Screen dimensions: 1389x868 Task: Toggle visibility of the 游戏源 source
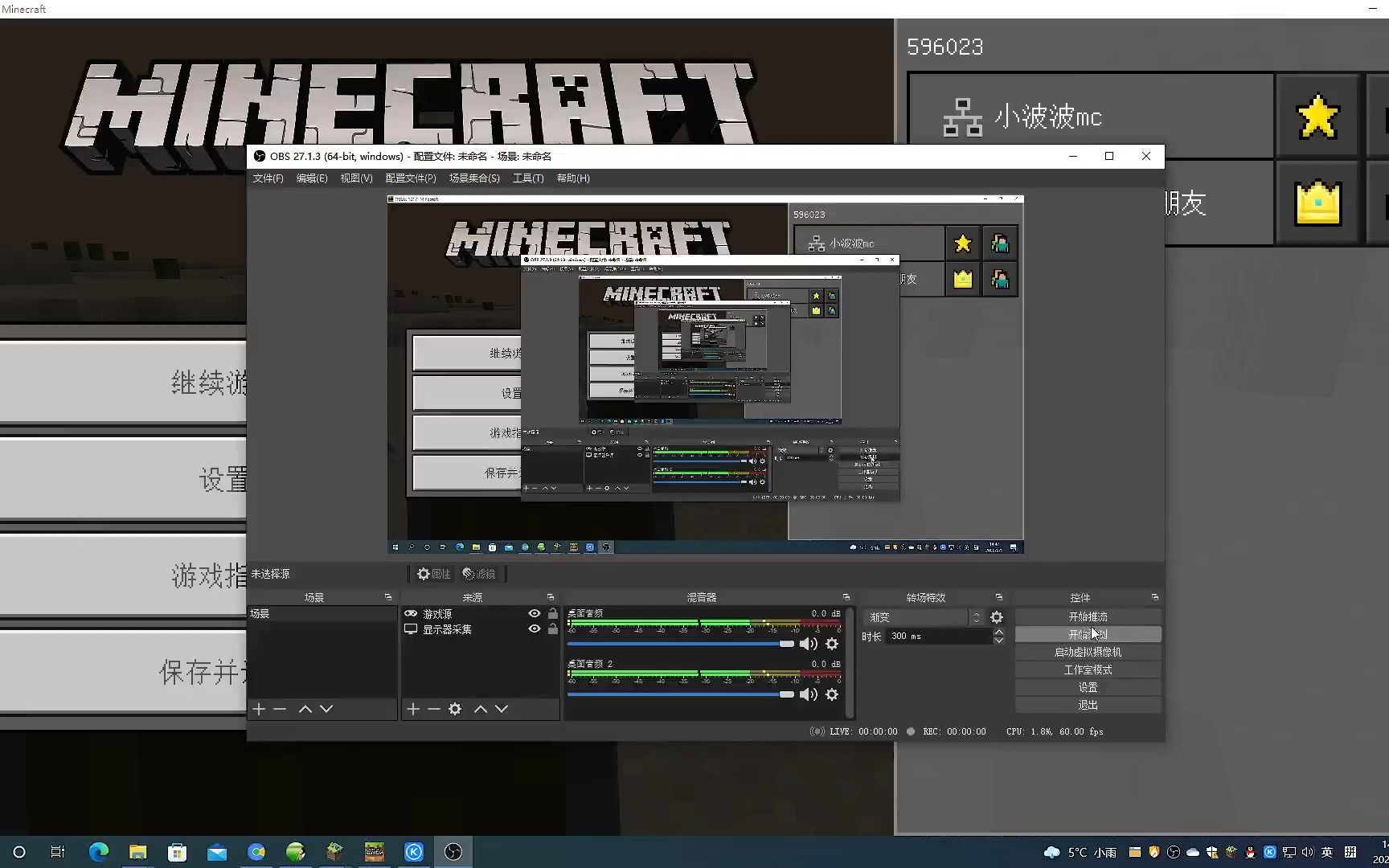point(534,613)
